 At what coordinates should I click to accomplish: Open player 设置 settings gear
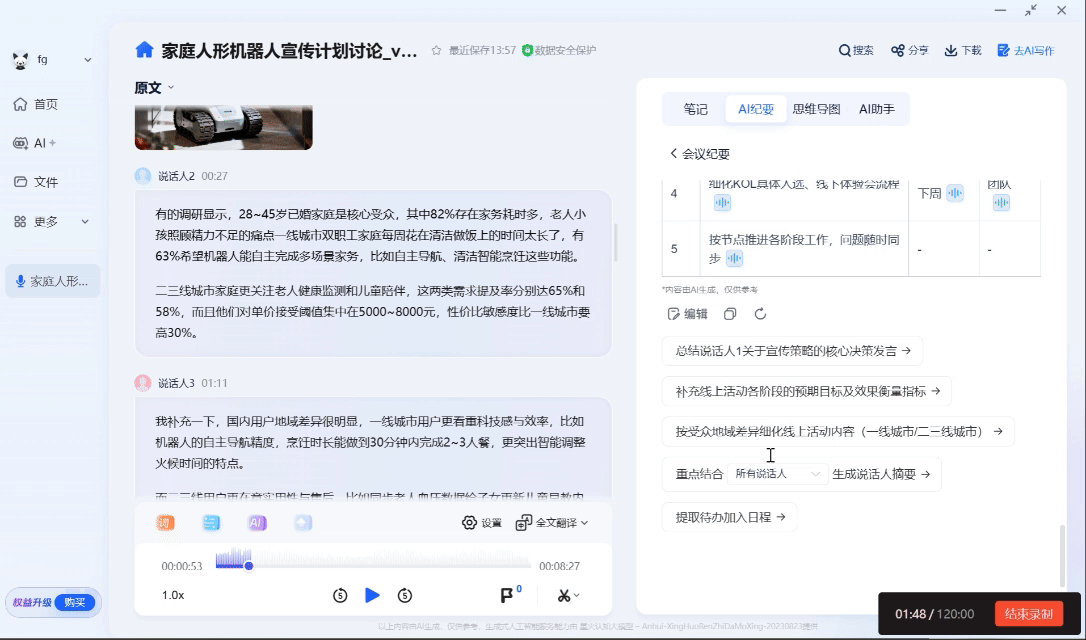(x=469, y=521)
